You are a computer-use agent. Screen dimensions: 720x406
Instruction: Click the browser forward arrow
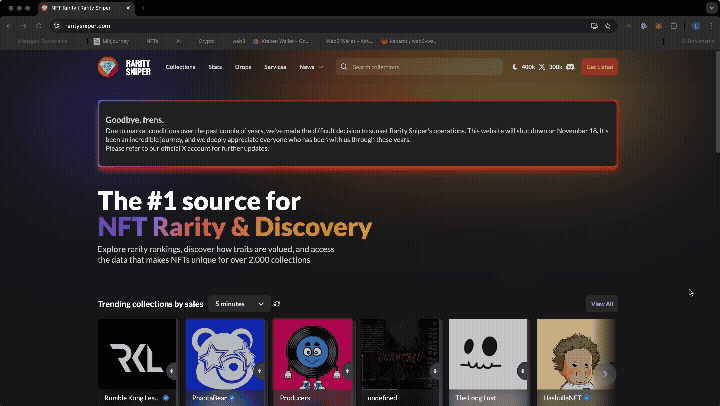pyautogui.click(x=24, y=26)
